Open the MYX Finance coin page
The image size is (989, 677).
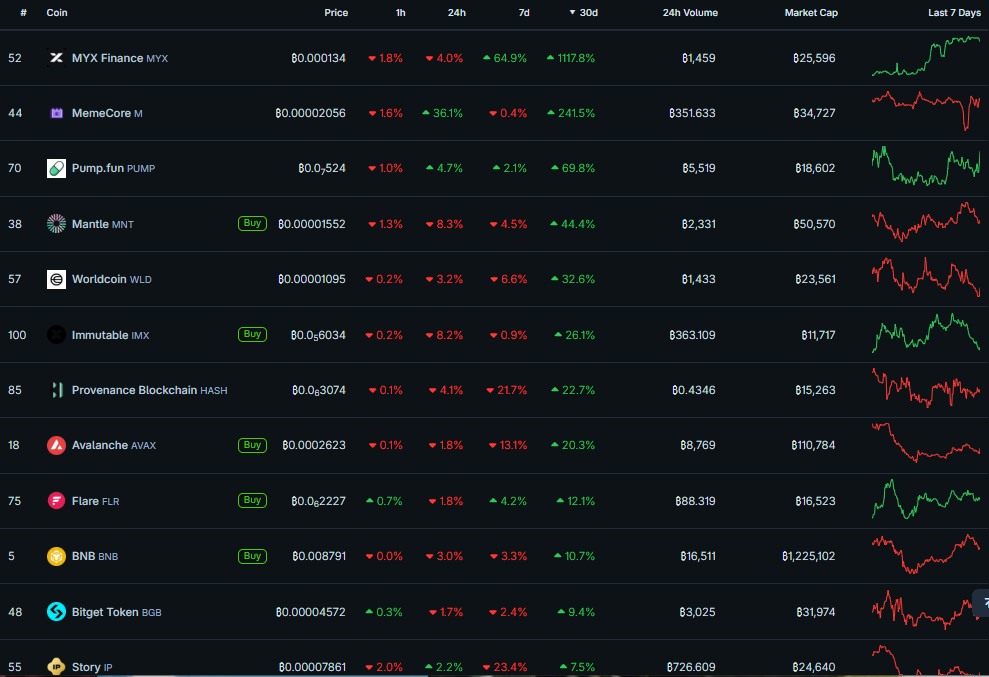tap(120, 58)
